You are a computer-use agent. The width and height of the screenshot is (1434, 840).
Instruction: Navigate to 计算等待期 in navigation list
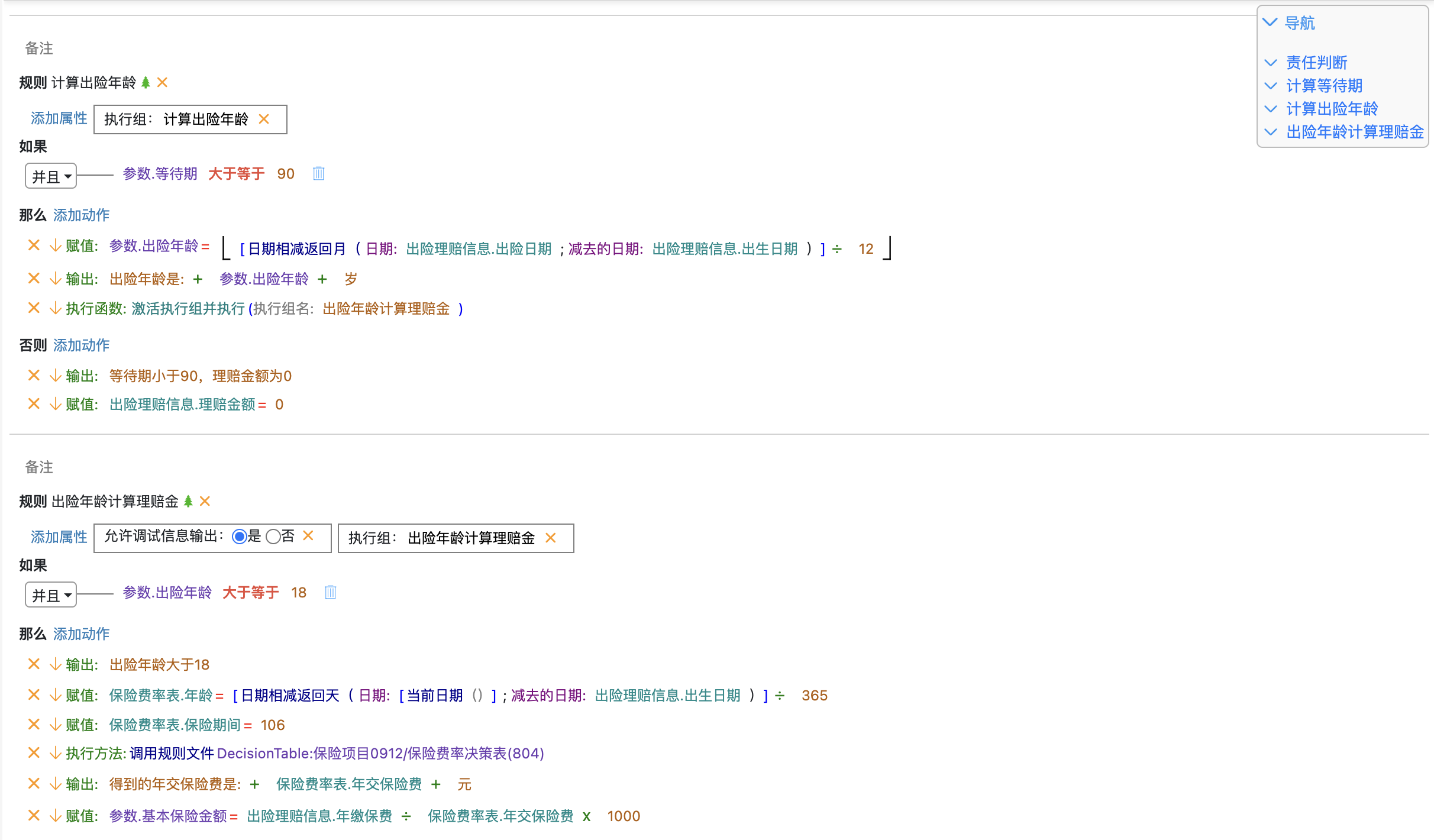(x=1324, y=86)
